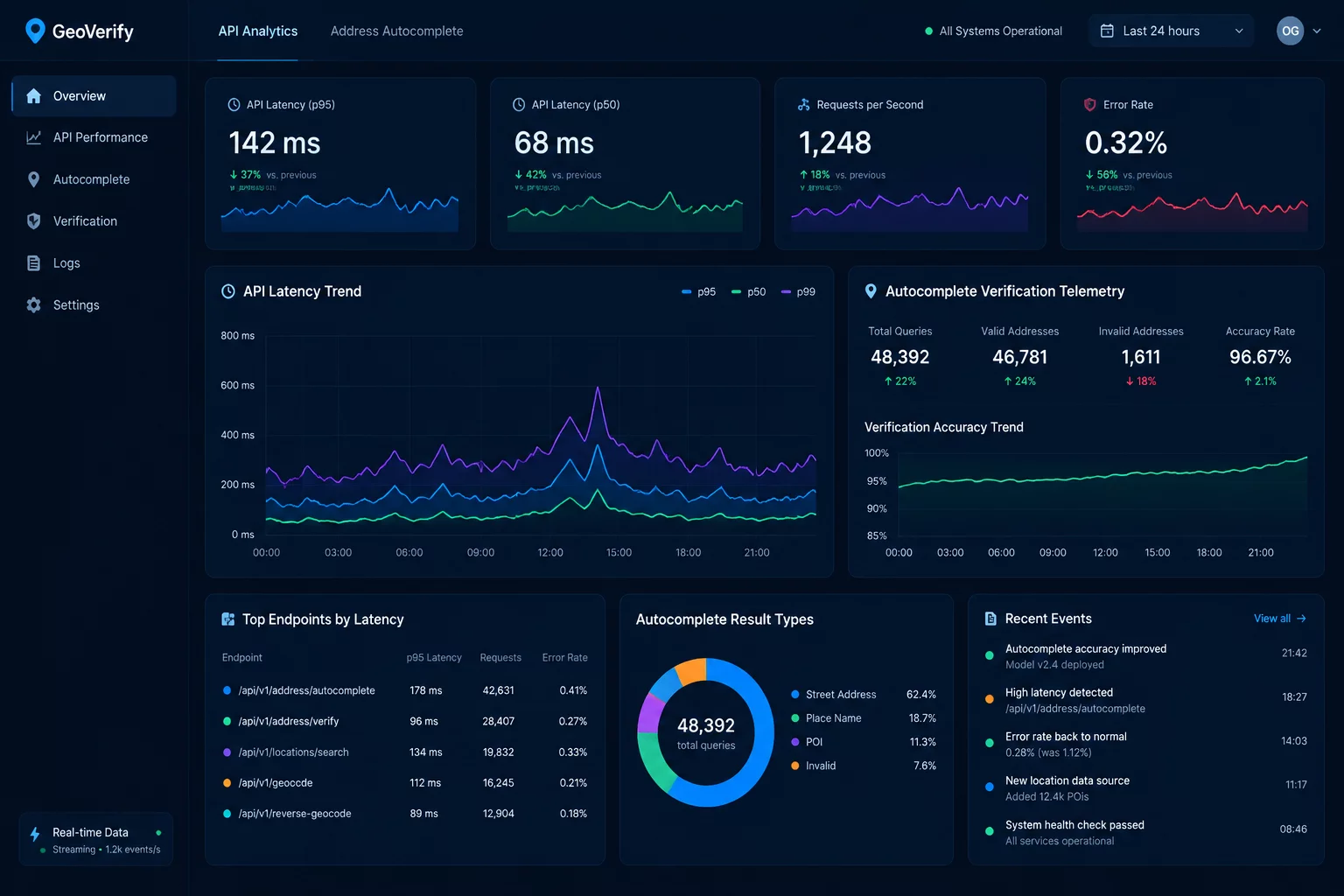Click the Settings gear icon

click(33, 305)
